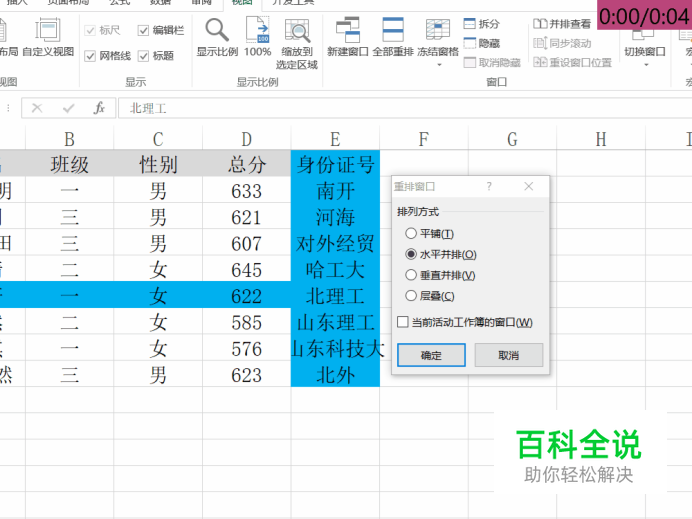
Task: Toggle the 网格线 gridlines checkbox
Action: tap(90, 56)
